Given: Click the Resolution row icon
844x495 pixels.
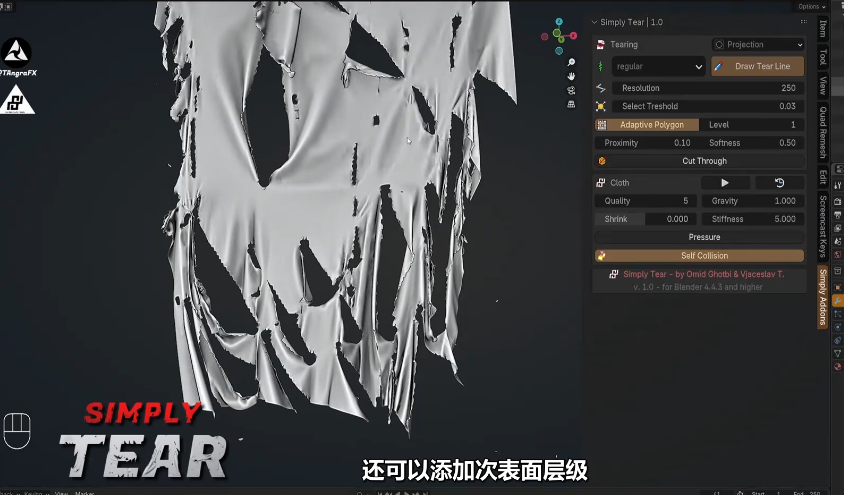Looking at the screenshot, I should click(x=601, y=88).
